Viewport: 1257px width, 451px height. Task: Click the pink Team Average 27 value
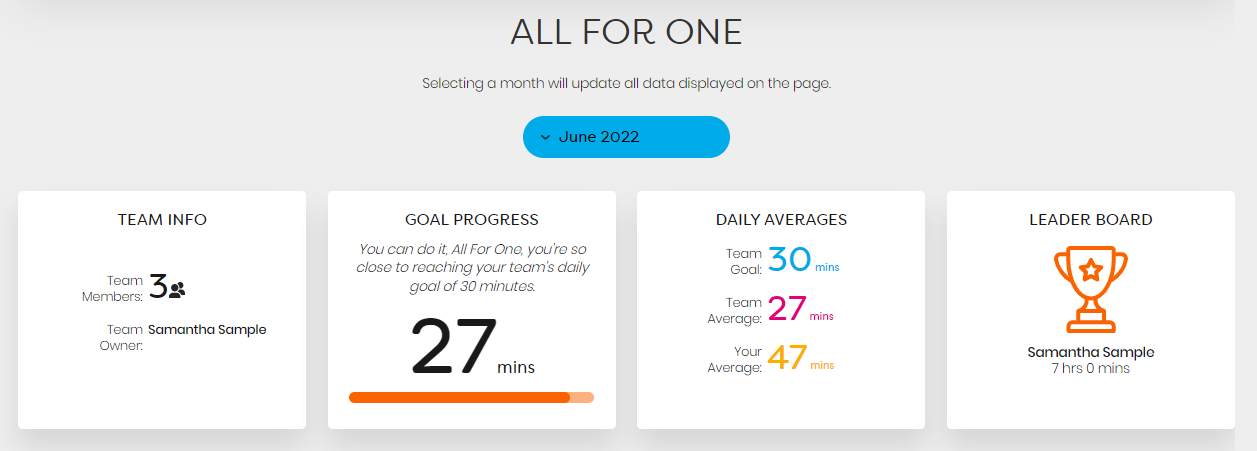(x=786, y=308)
